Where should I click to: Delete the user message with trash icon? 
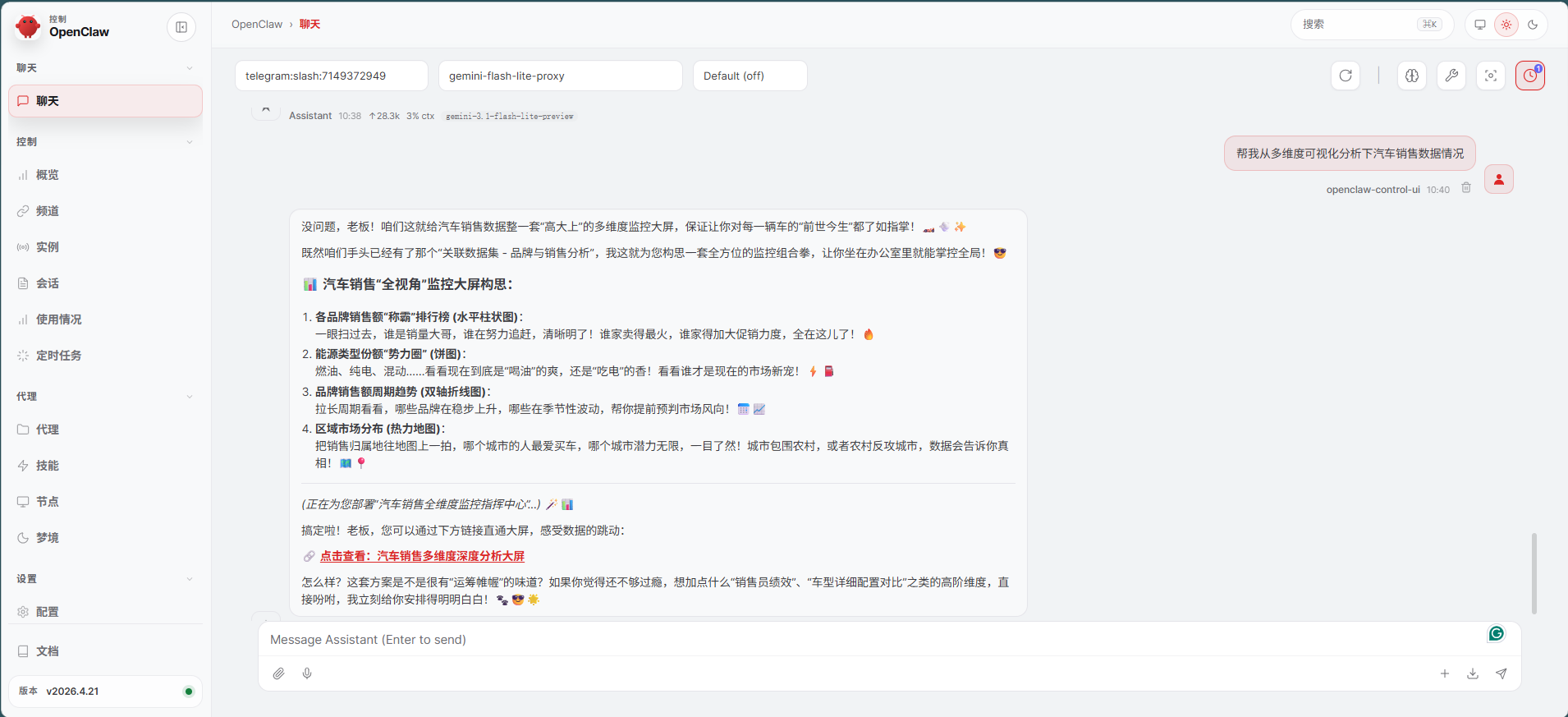coord(1466,188)
